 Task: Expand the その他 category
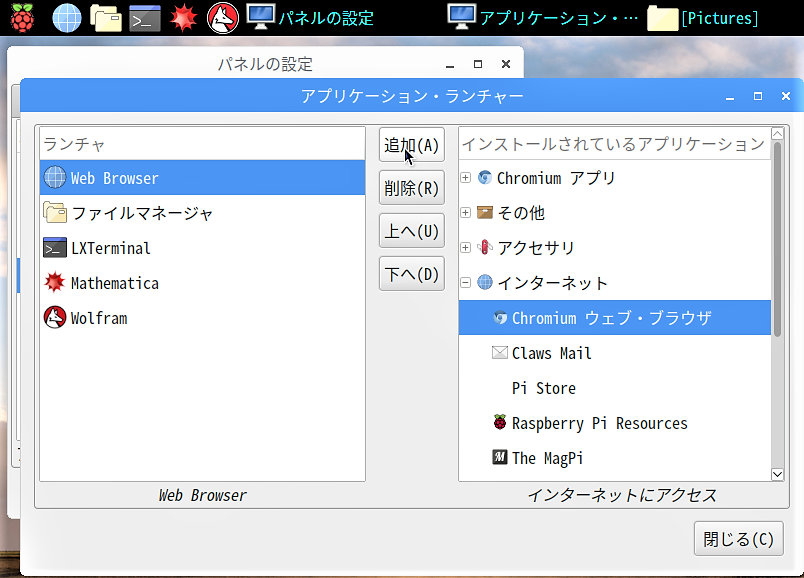click(x=466, y=212)
